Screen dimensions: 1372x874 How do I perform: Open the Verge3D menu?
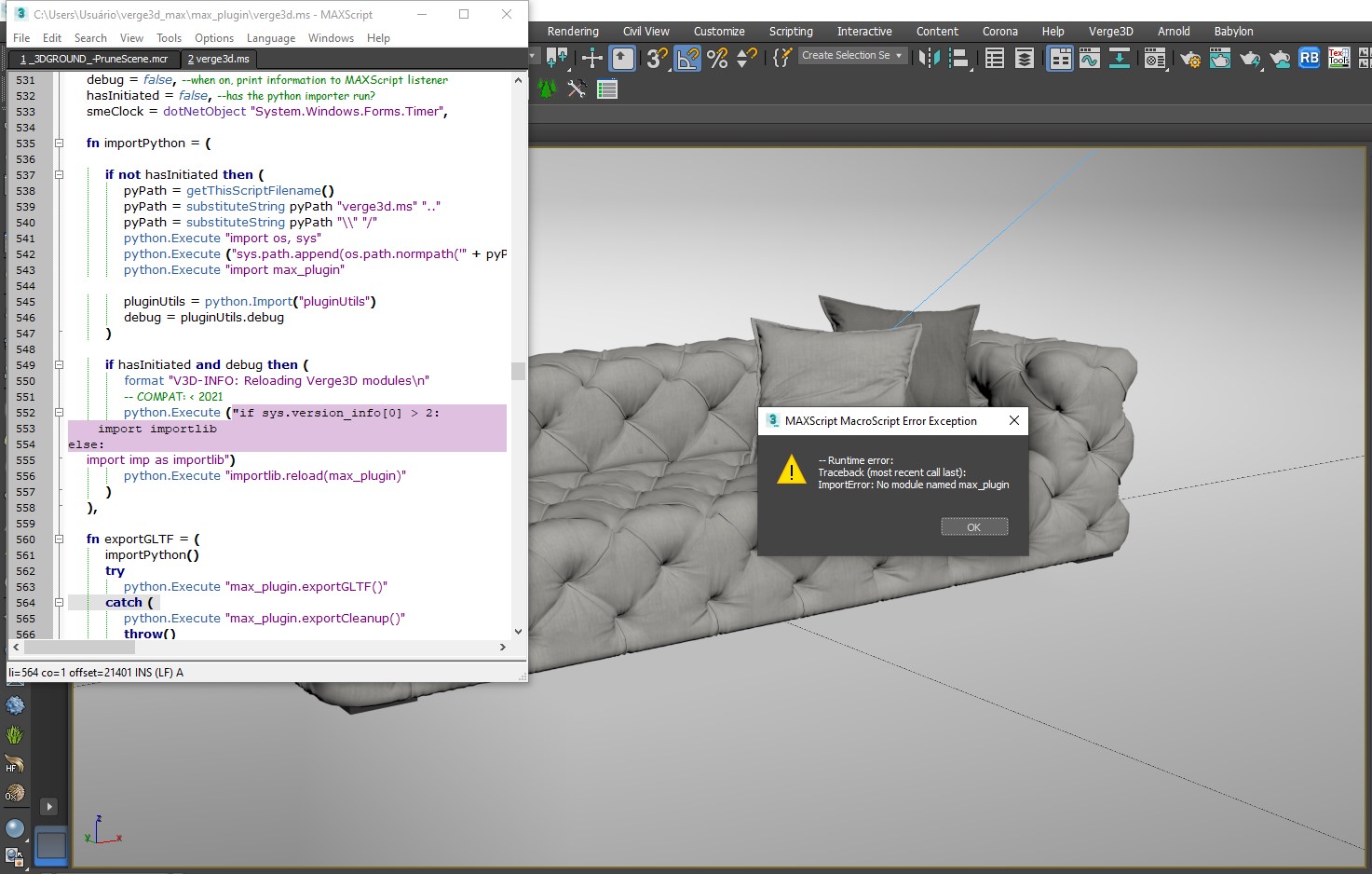click(1111, 31)
